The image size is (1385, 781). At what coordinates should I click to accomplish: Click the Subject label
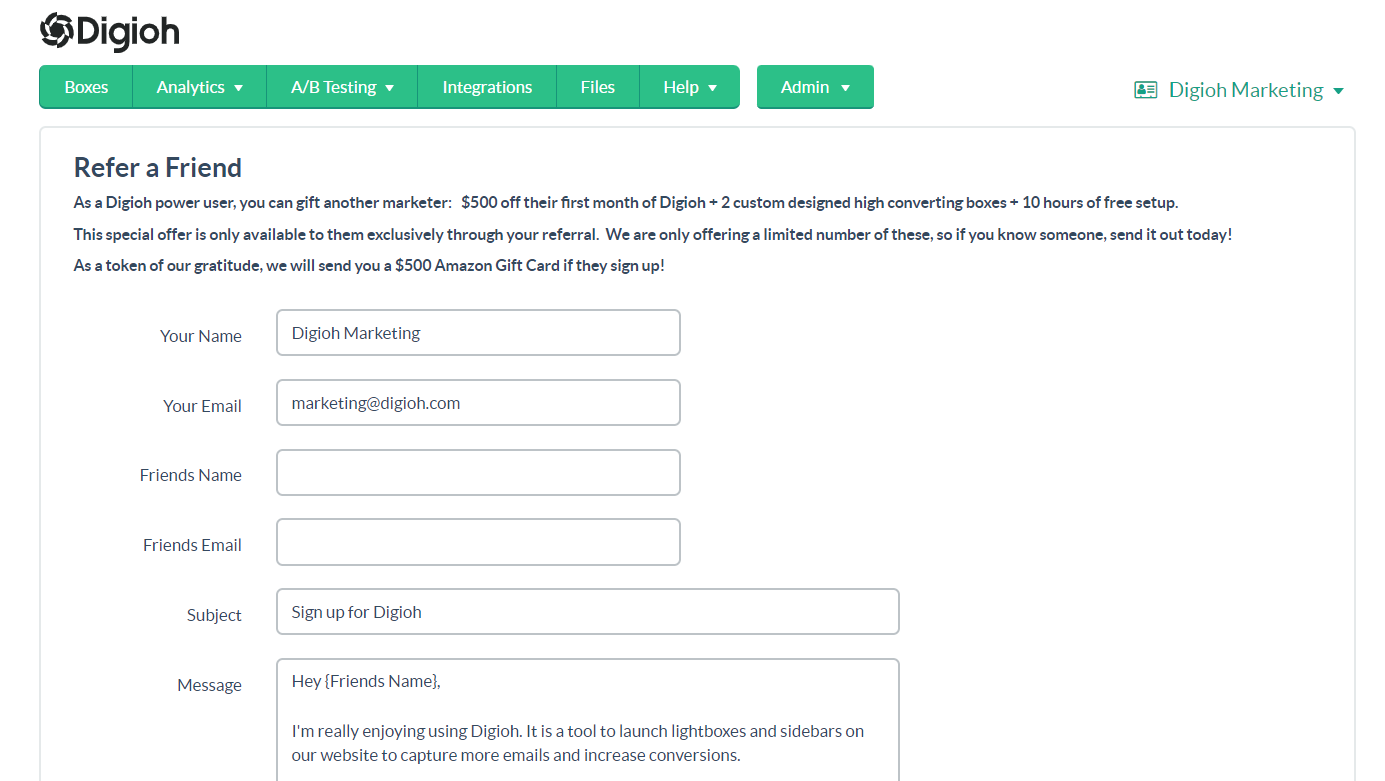click(214, 615)
